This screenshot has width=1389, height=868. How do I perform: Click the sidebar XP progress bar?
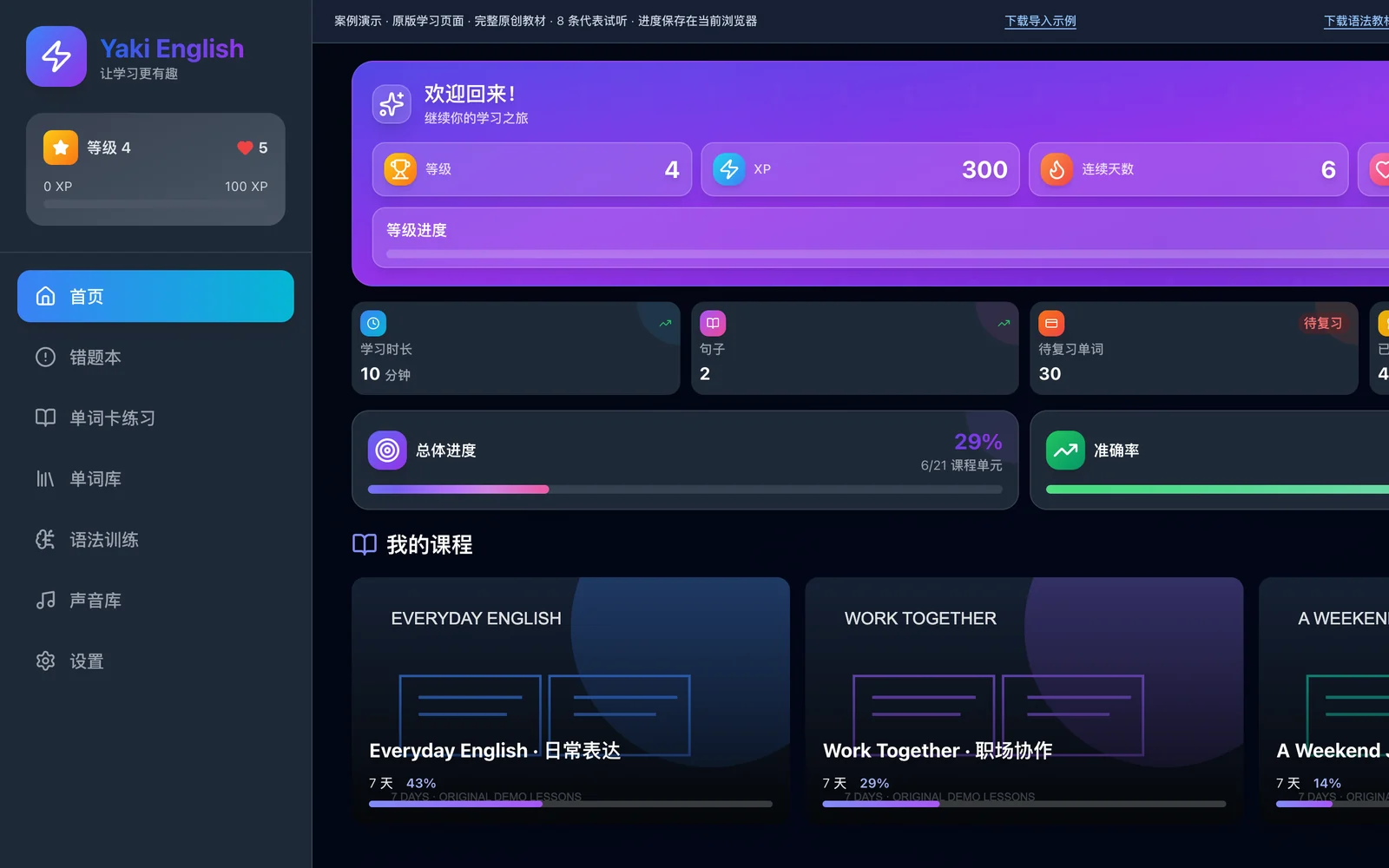pyautogui.click(x=155, y=205)
